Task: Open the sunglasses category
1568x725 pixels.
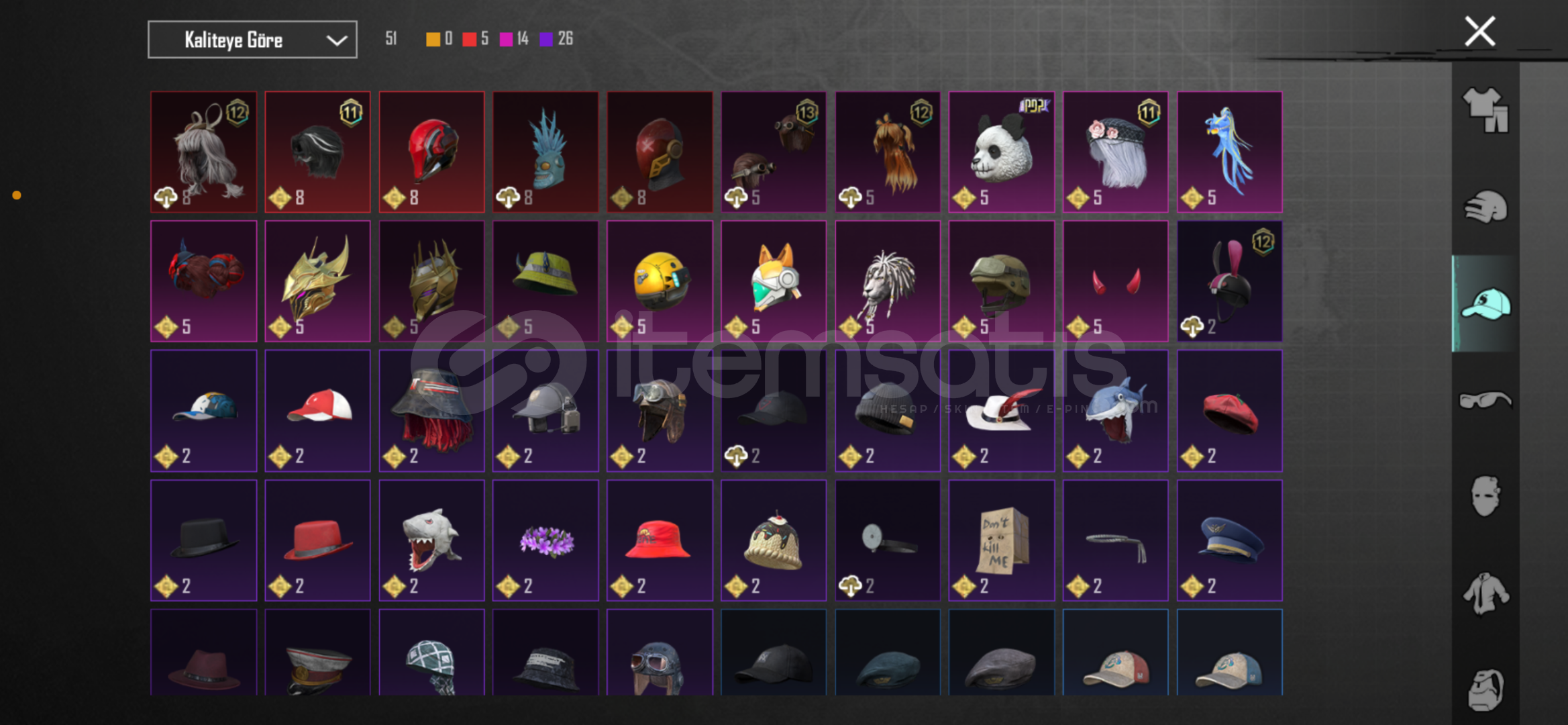Action: [x=1485, y=400]
